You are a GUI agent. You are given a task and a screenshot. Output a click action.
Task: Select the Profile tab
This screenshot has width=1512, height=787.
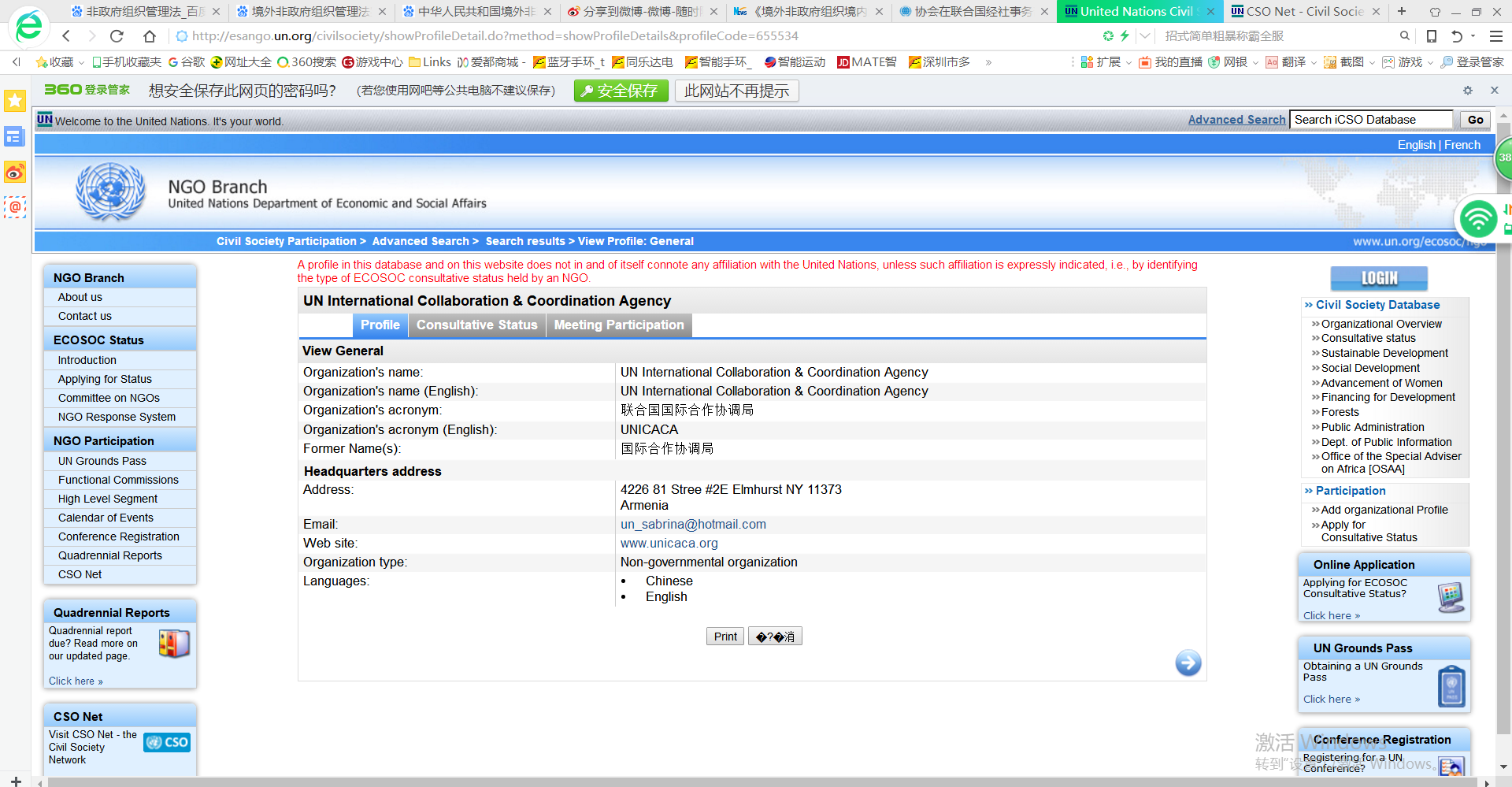[380, 325]
